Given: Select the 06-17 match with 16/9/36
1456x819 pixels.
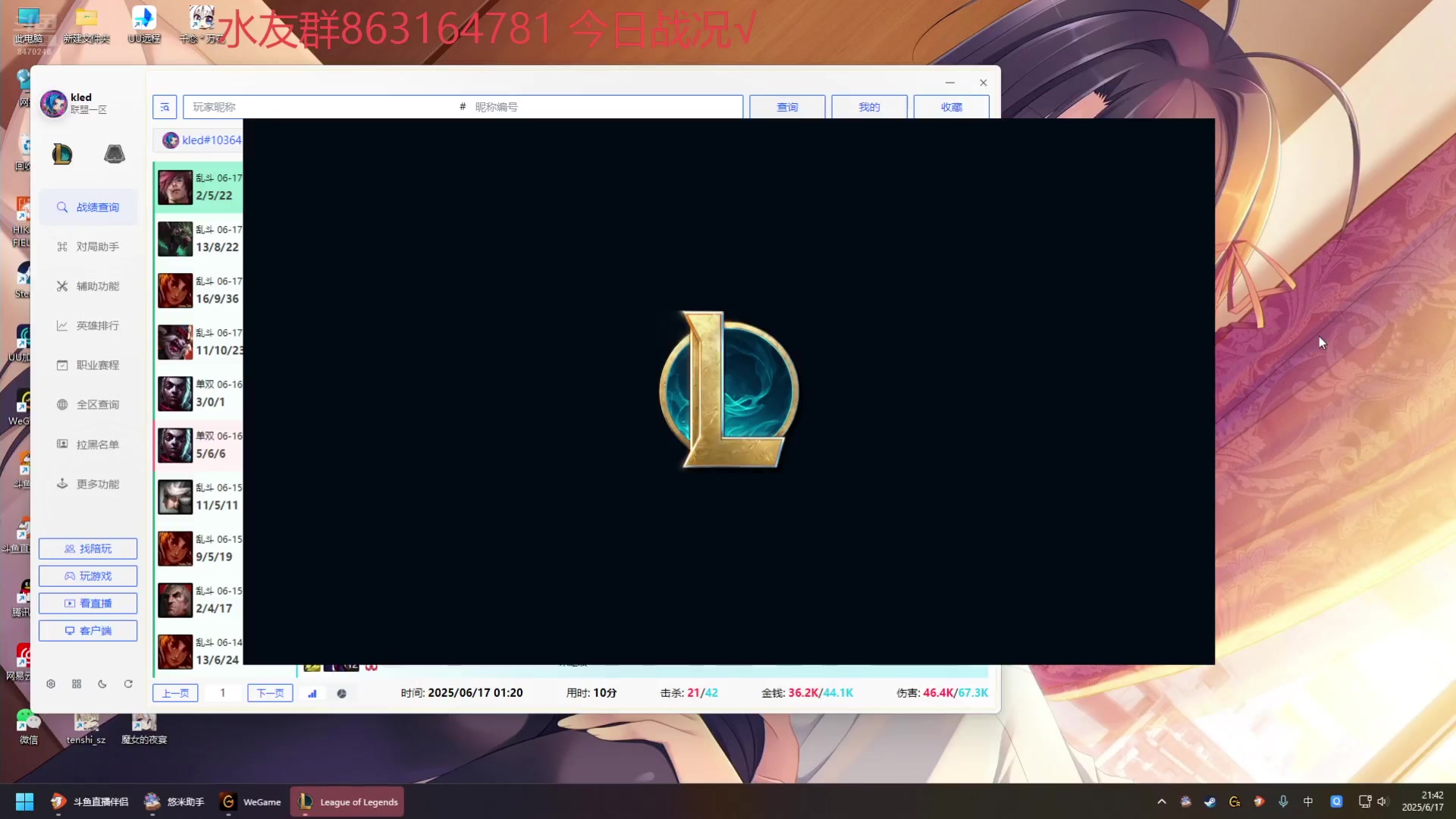Looking at the screenshot, I should [x=199, y=290].
